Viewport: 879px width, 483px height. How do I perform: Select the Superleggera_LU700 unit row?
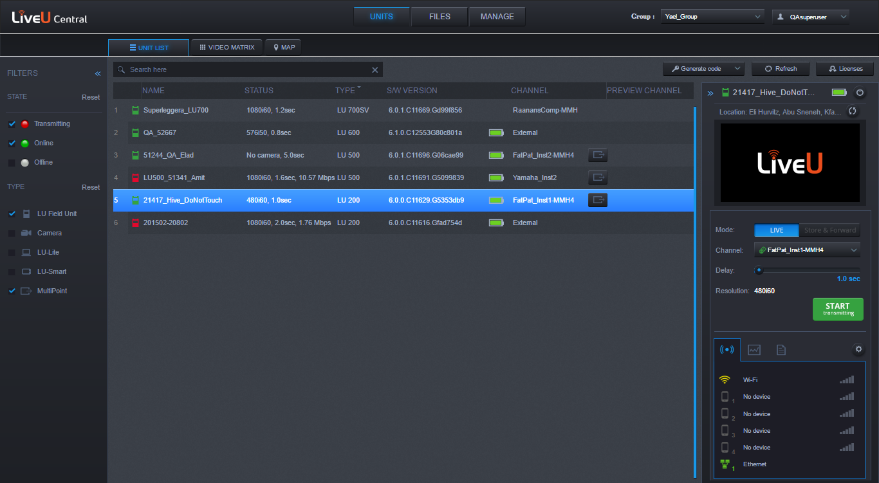point(404,110)
